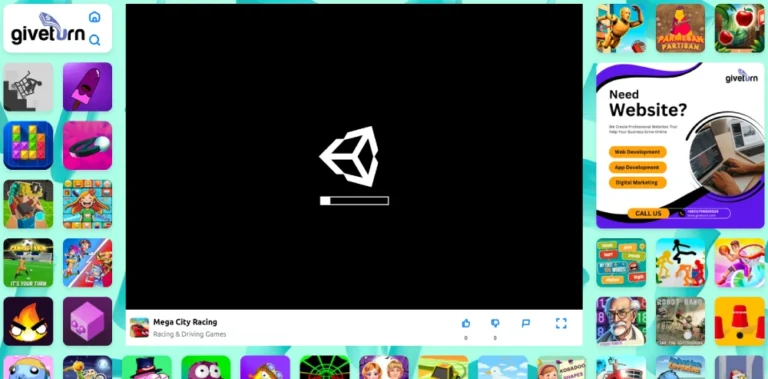The height and width of the screenshot is (379, 768).
Task: Open the cartoon kids versus game
Action: [87, 263]
